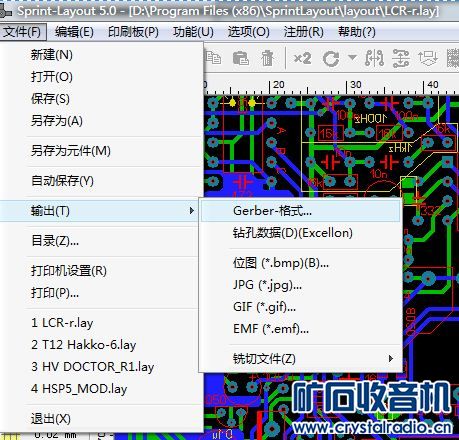Screen dimensions: 459x440
Task: Choose 另存为元件(M) menu entry
Action: pyautogui.click(x=101, y=151)
